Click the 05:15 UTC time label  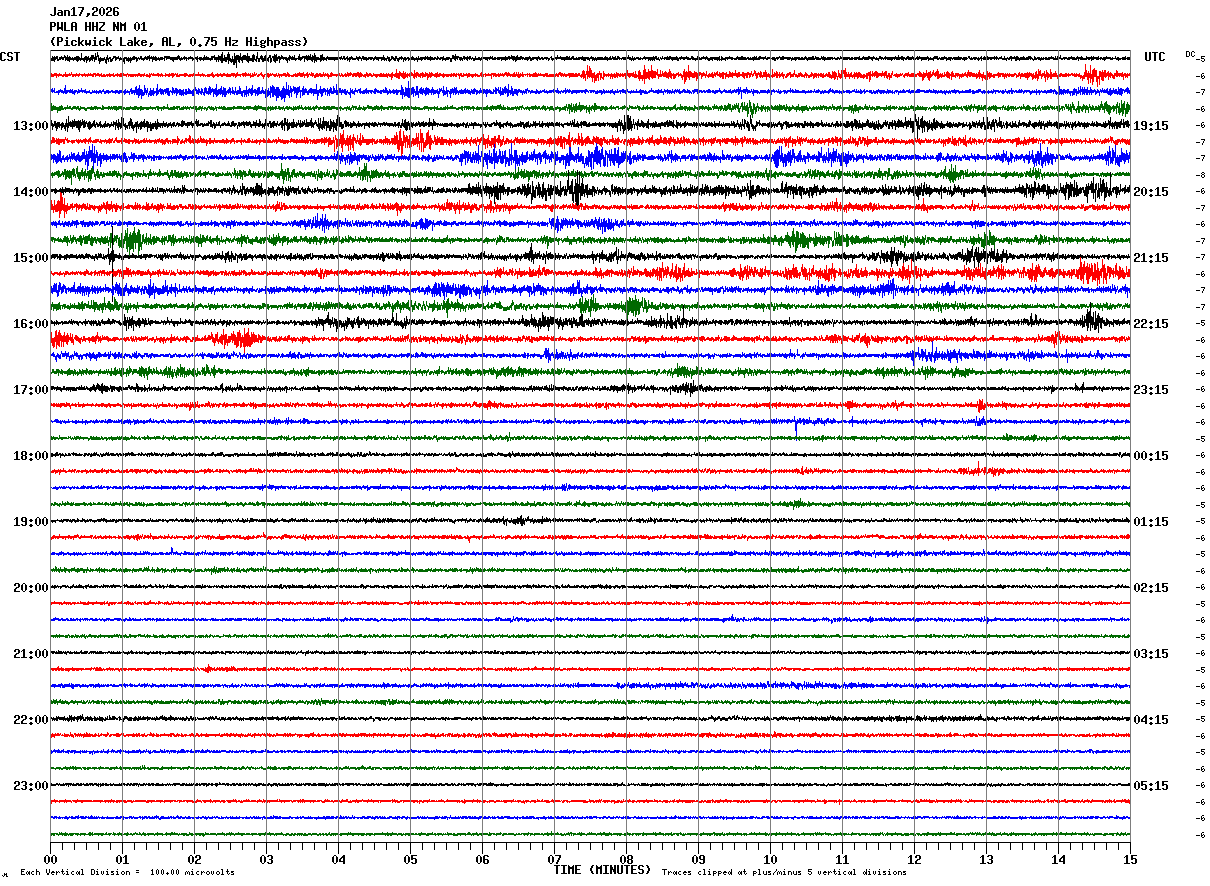coord(1150,786)
